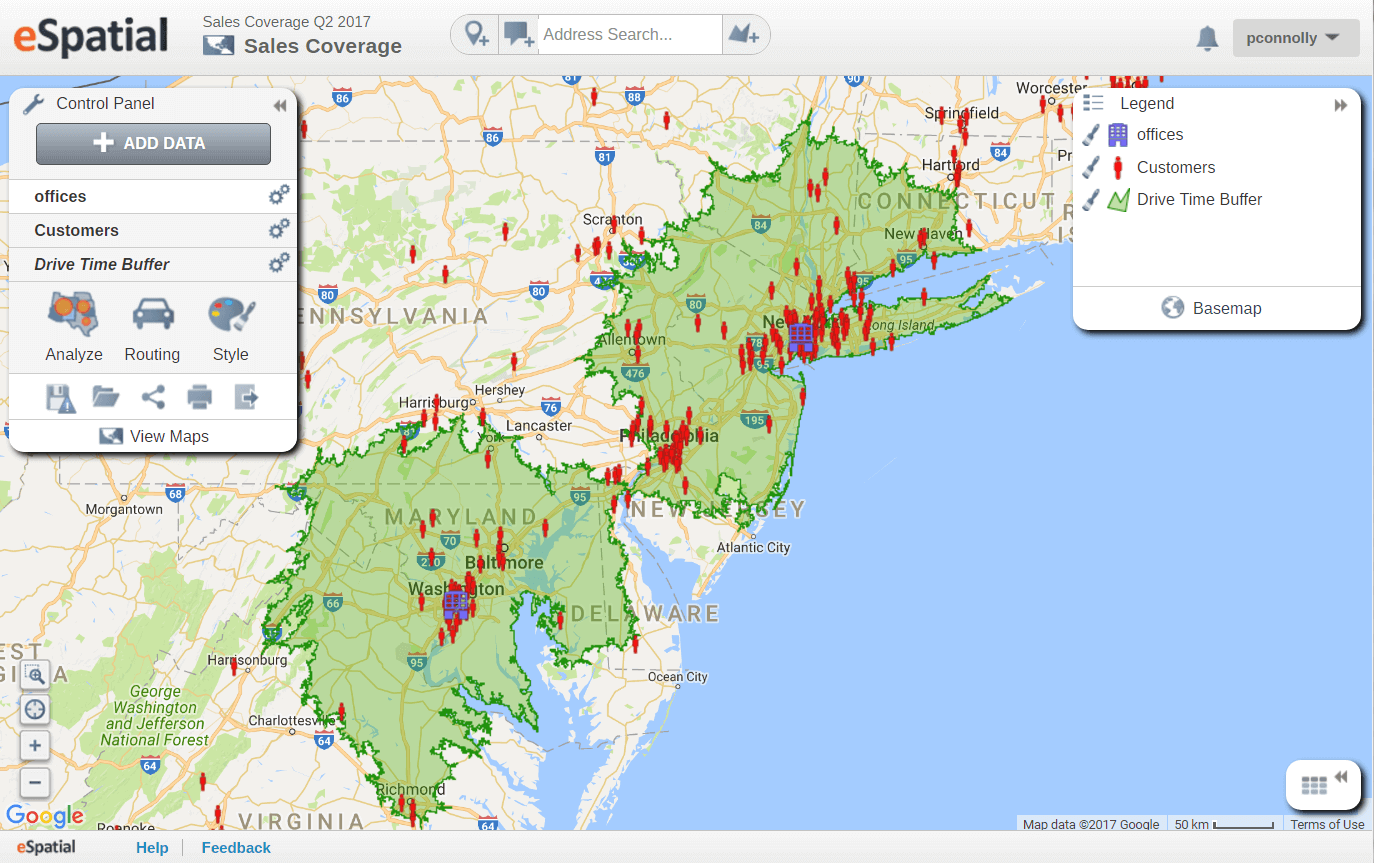This screenshot has width=1374, height=863.
Task: Open the Basemap selector
Action: (1211, 308)
